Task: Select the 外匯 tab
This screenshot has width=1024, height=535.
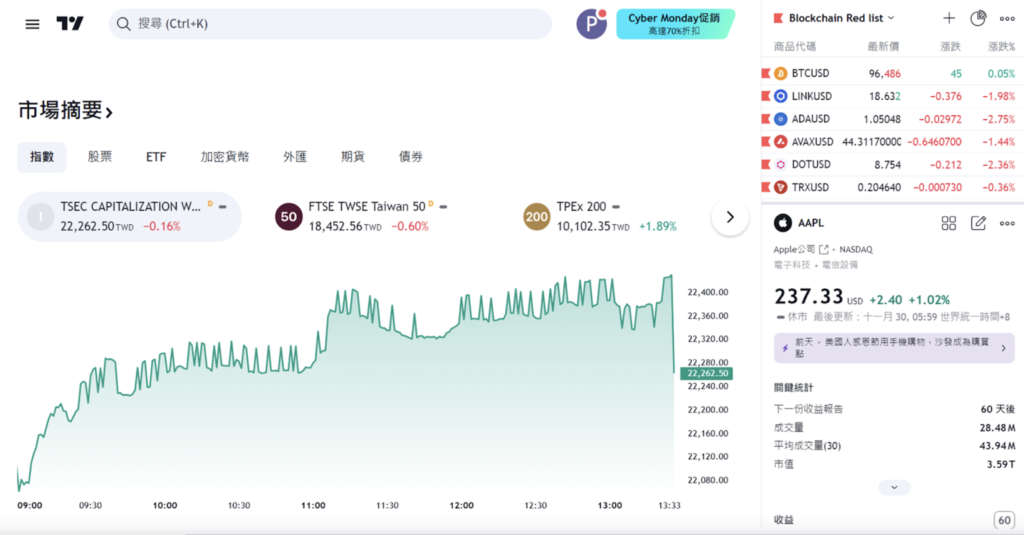Action: tap(295, 157)
